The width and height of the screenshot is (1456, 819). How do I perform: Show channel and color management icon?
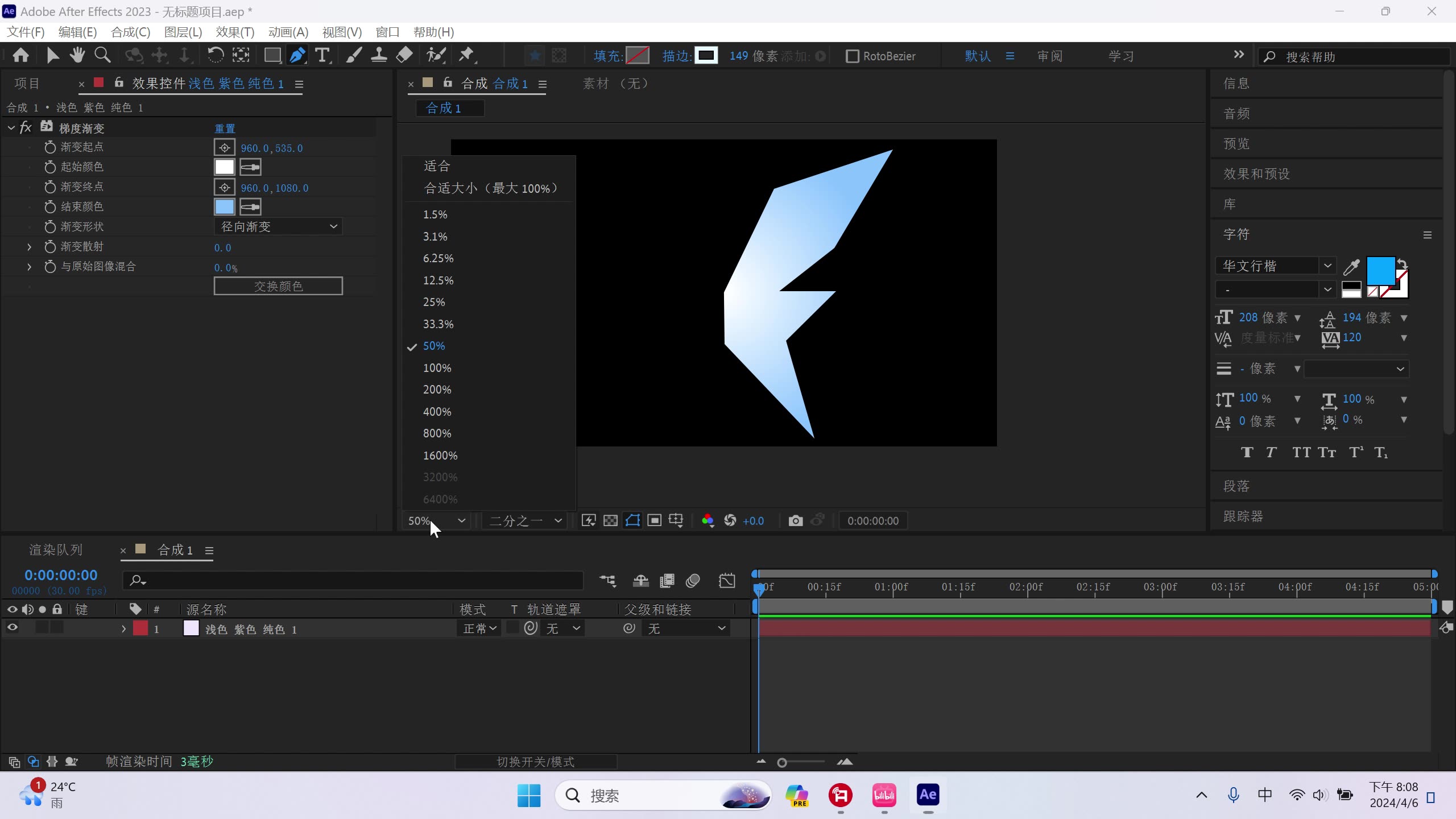(708, 520)
